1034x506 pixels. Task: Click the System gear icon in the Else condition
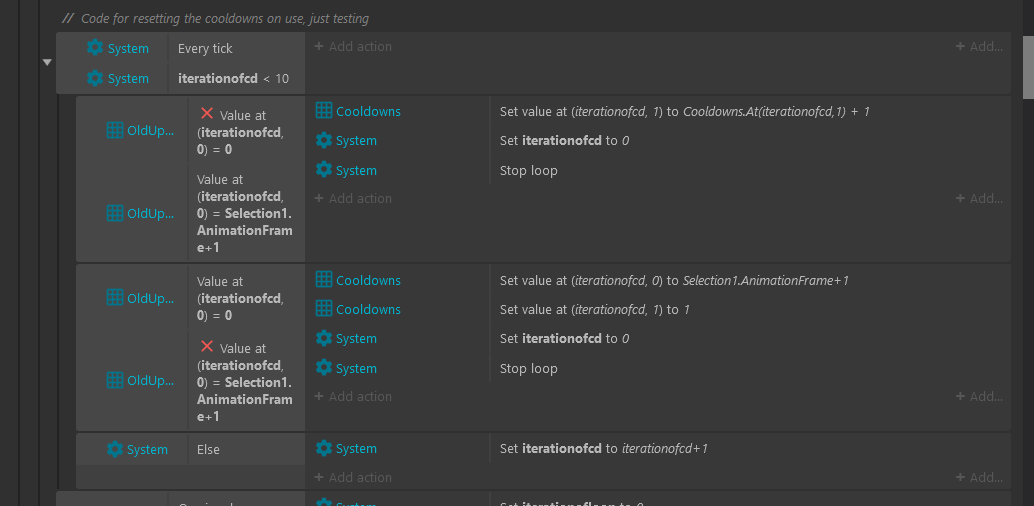click(115, 449)
